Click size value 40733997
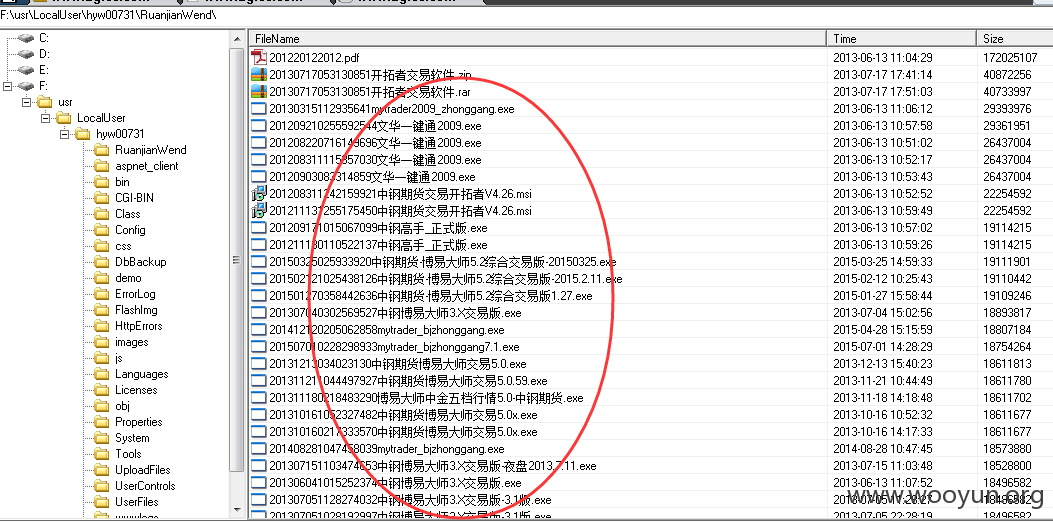The width and height of the screenshot is (1053, 524). coord(1007,92)
